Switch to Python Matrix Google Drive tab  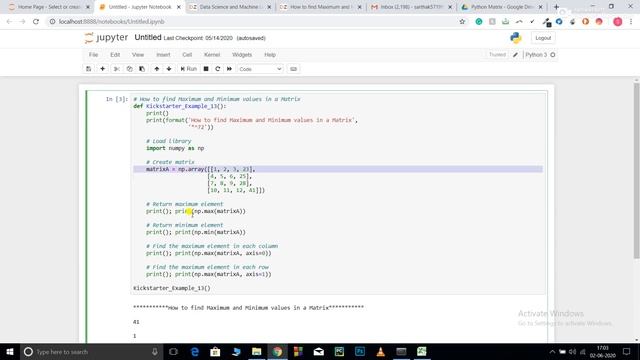503,7
